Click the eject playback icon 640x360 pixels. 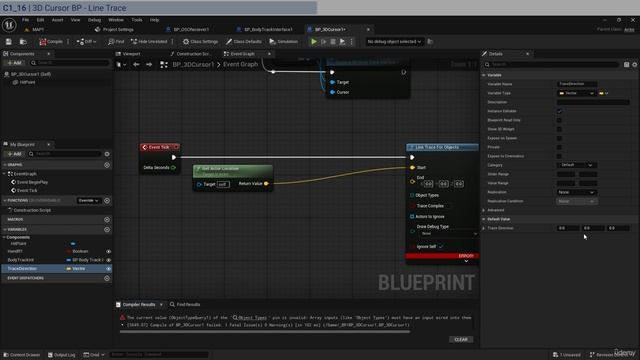click(x=342, y=42)
